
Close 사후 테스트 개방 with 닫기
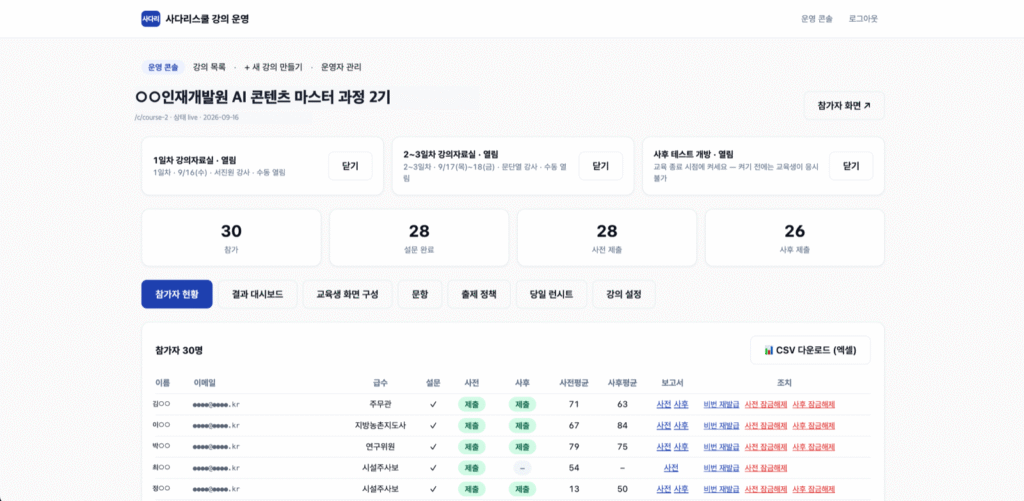(851, 166)
